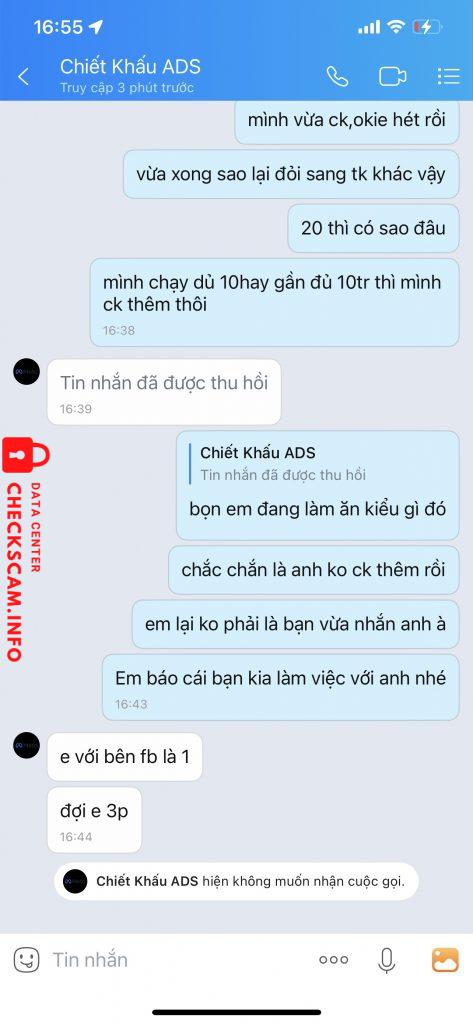Tap the call declined notice for Chiết Khấu ADS
This screenshot has width=473, height=1024.
(x=236, y=881)
